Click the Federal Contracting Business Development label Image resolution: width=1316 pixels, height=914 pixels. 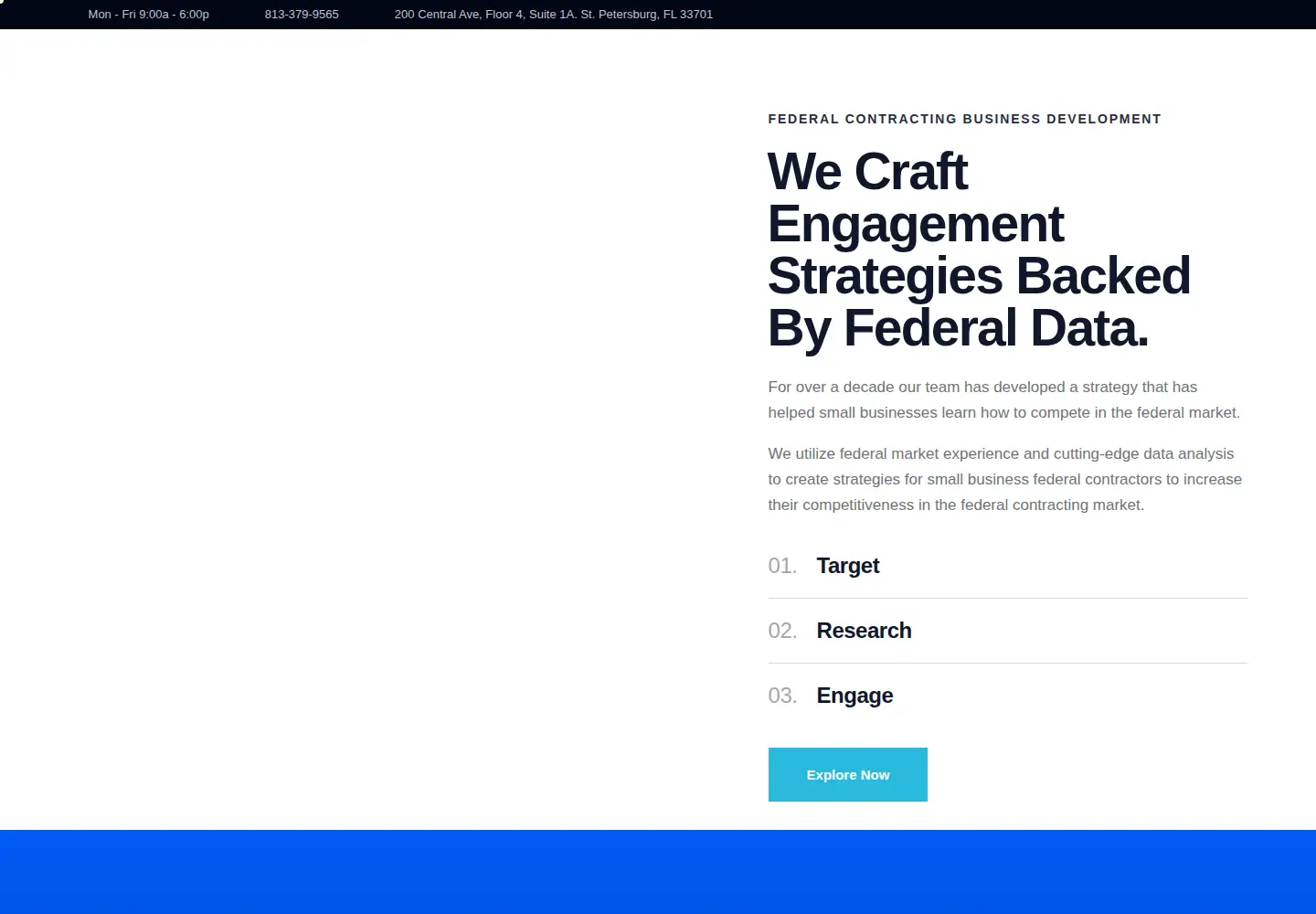(964, 119)
